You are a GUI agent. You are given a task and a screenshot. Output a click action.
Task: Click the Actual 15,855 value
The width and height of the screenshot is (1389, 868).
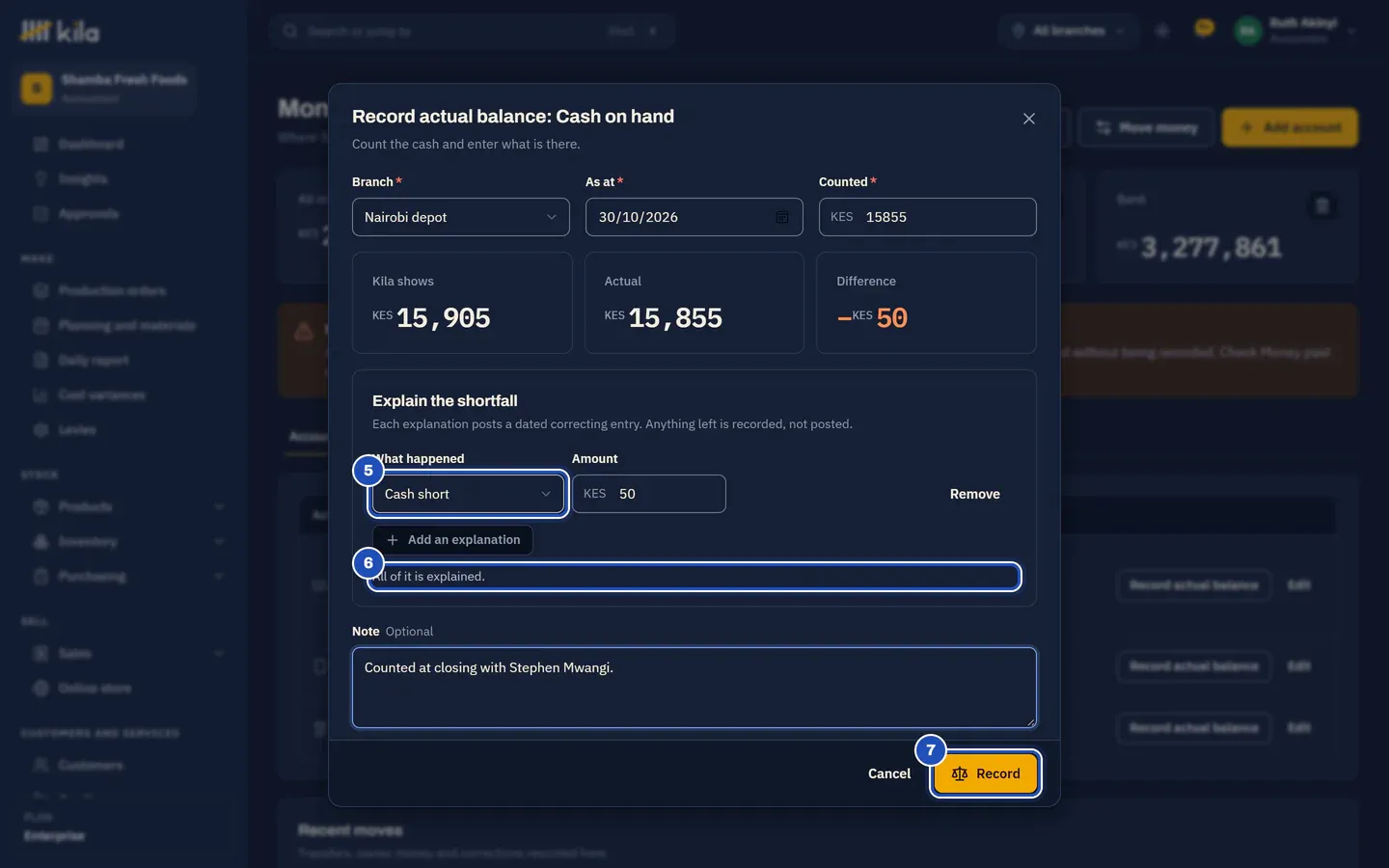coord(664,317)
